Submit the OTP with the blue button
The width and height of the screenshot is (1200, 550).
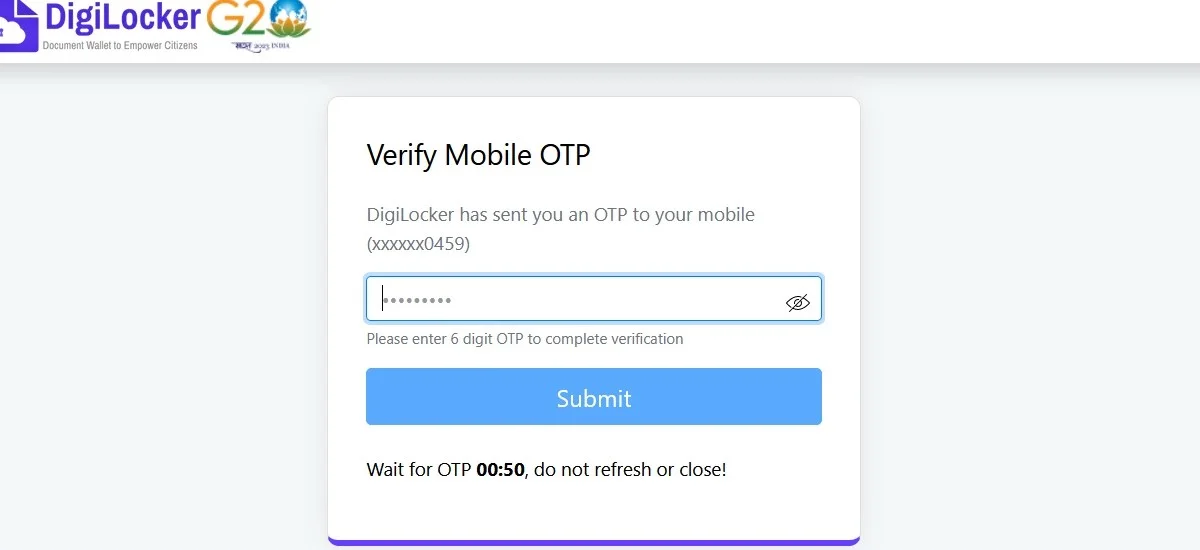pyautogui.click(x=594, y=397)
